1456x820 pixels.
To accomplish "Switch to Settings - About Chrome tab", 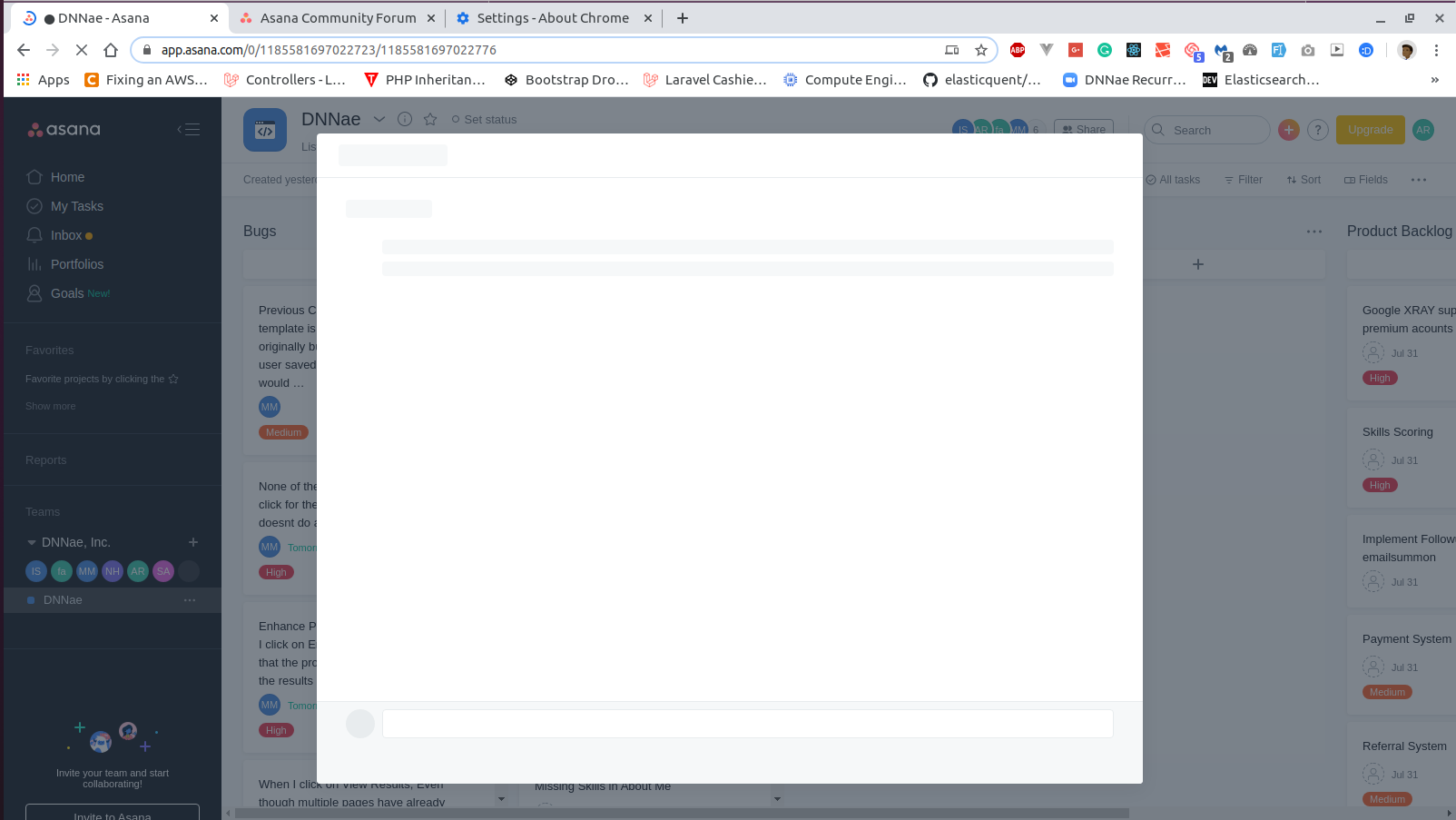I will coord(553,18).
